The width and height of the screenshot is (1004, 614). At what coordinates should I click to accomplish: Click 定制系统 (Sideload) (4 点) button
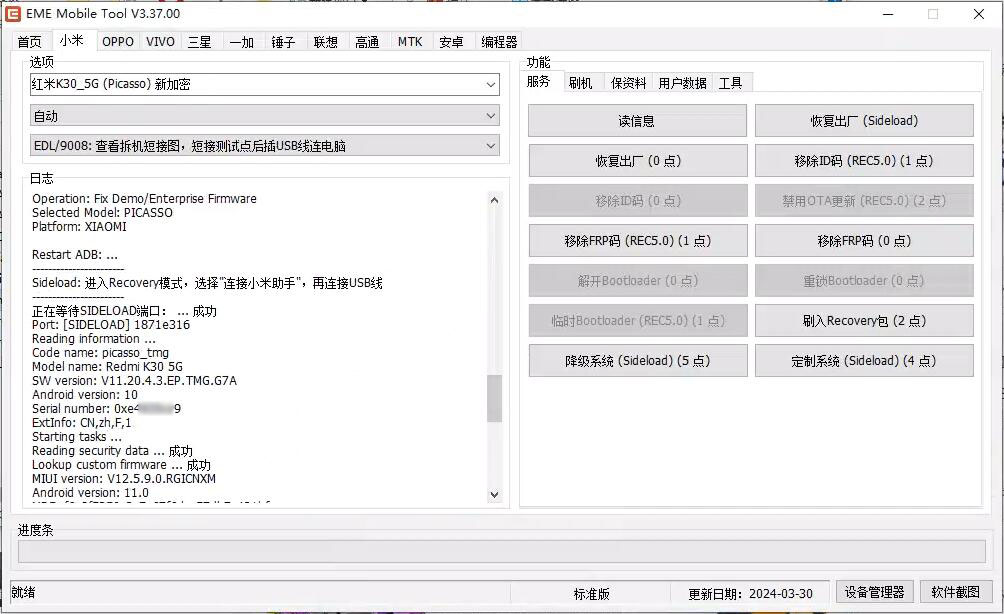tap(864, 361)
